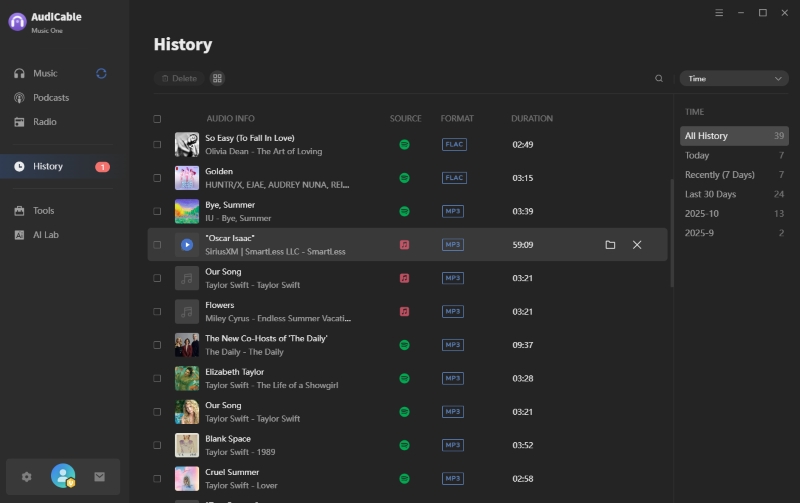This screenshot has height=503, width=800.
Task: Click Spotify source icon for Blank Space
Action: (404, 445)
